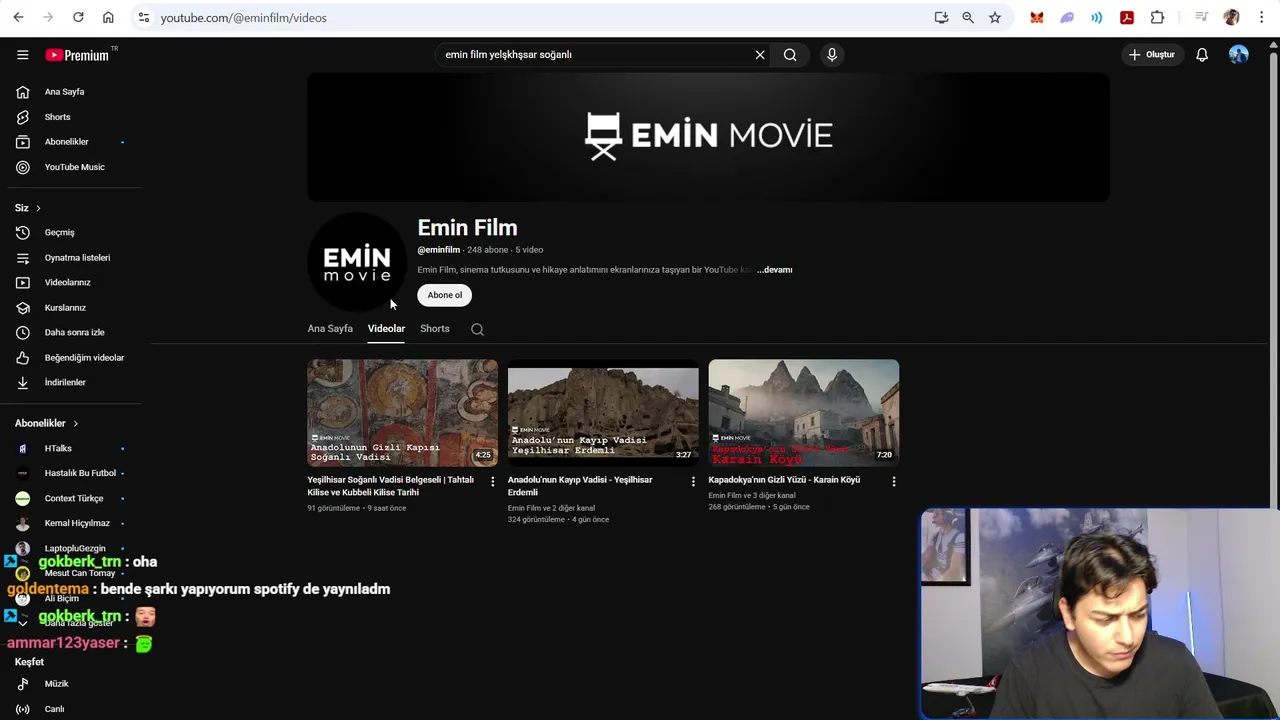Switch to channel Ana Sayfa tab
1280x720 pixels.
click(330, 329)
